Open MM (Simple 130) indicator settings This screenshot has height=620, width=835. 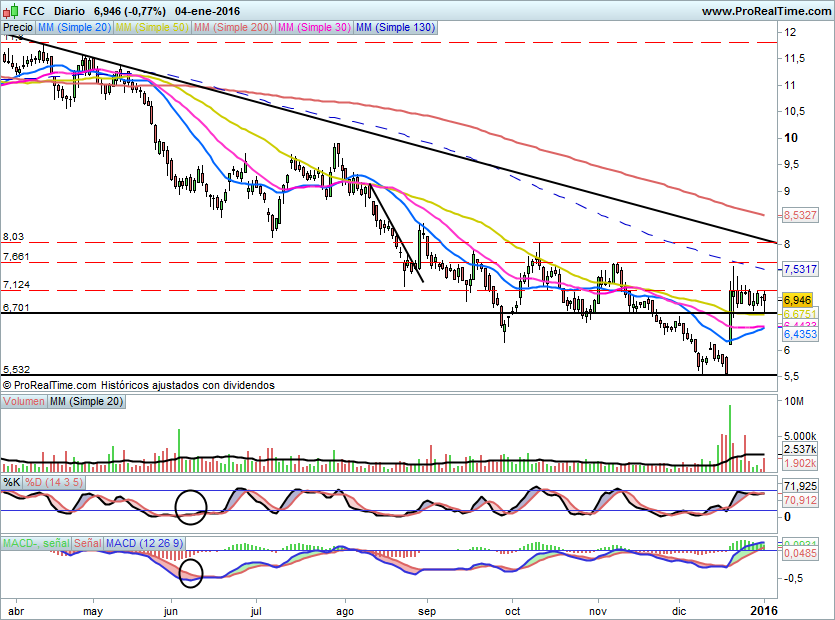coord(395,28)
